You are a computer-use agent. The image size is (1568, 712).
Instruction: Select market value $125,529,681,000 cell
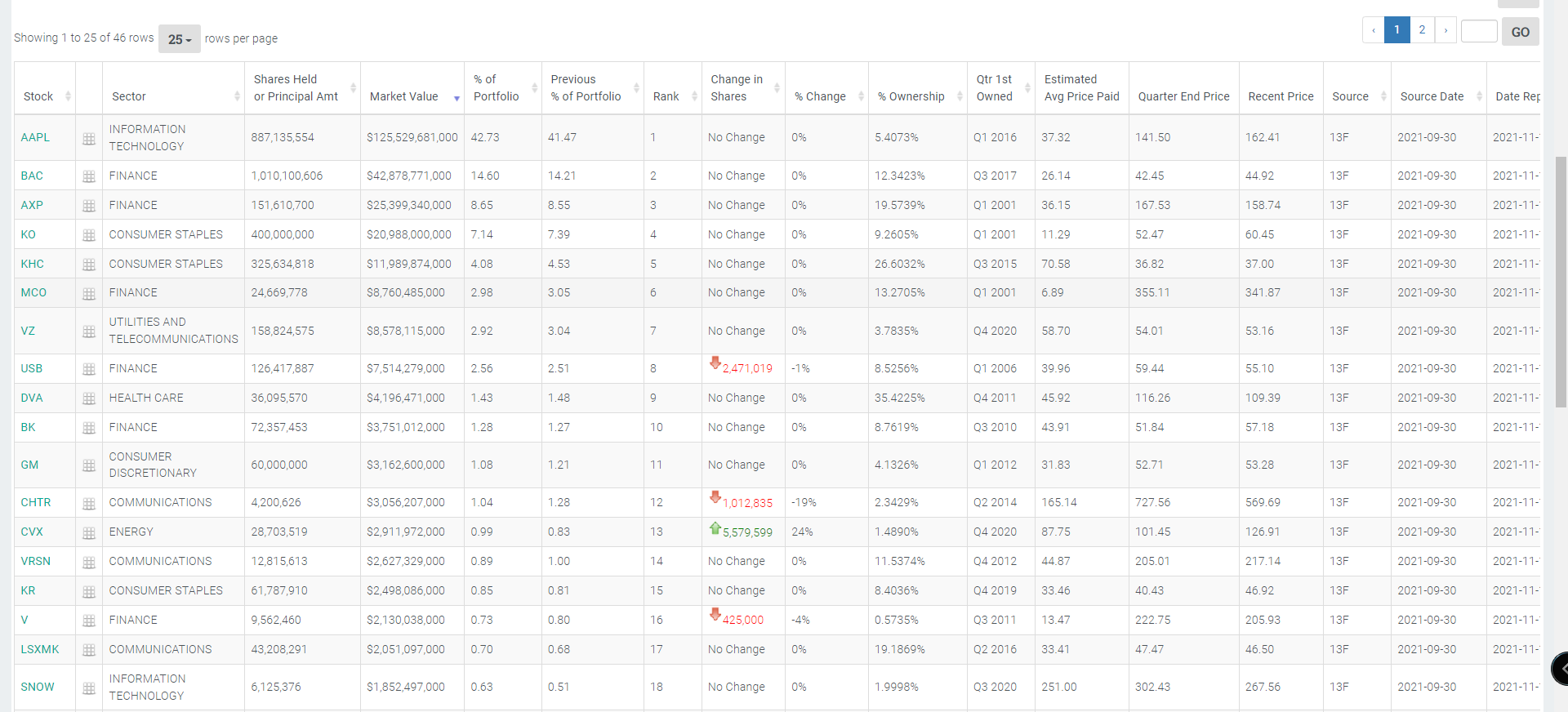(412, 137)
